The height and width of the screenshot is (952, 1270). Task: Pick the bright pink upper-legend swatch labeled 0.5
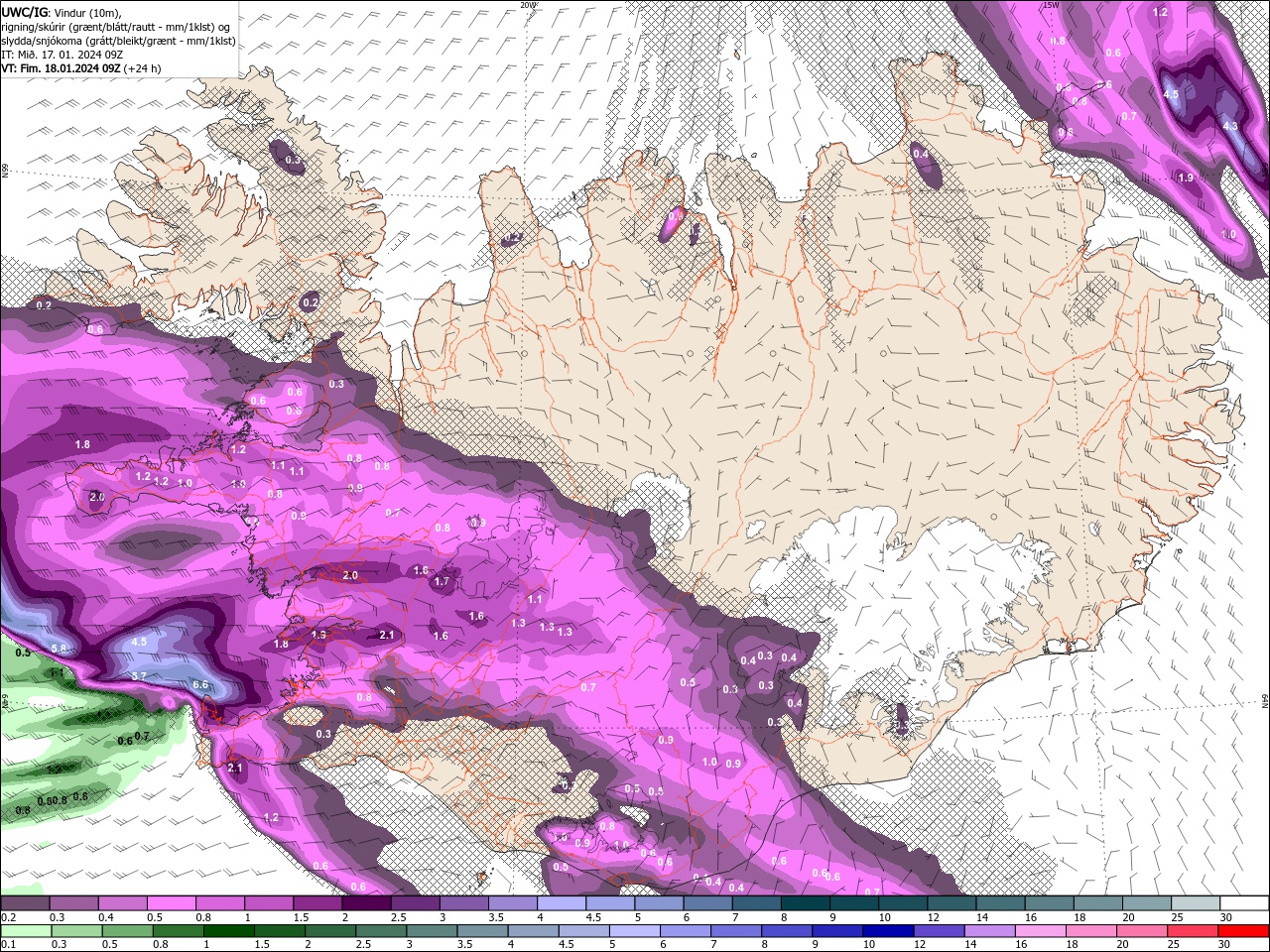pos(172,903)
